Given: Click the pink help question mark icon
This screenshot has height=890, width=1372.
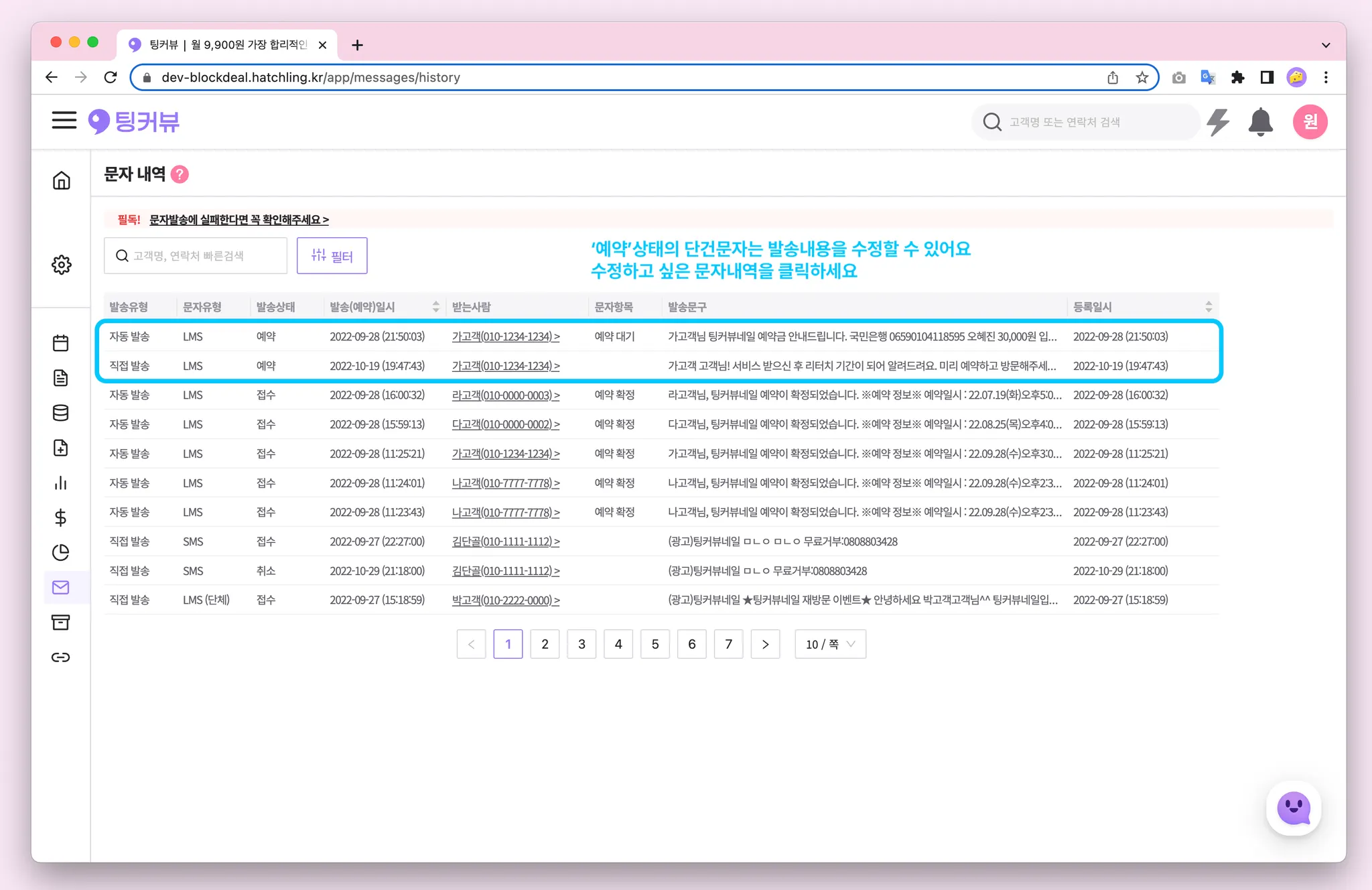Looking at the screenshot, I should click(x=180, y=174).
